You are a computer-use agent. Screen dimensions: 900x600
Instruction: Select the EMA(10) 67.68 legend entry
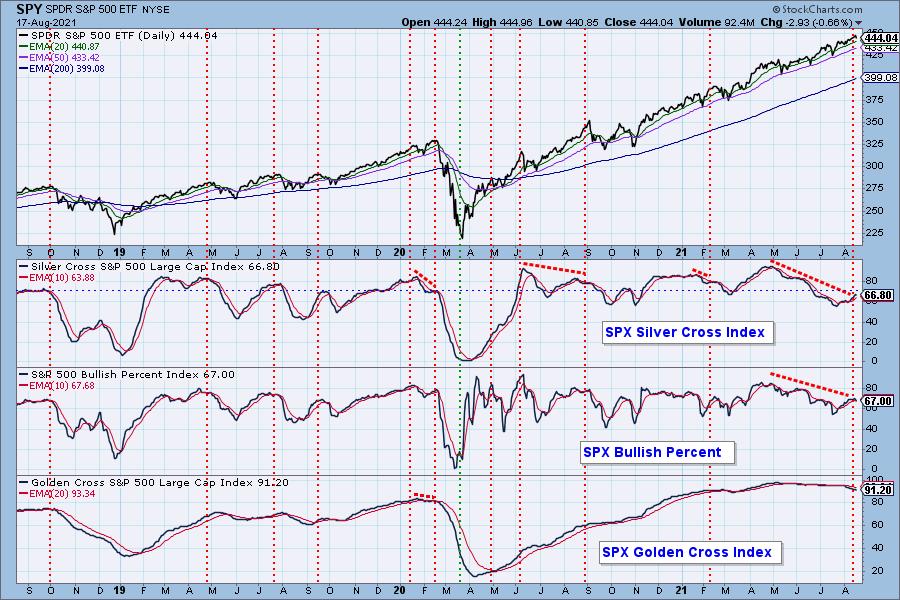[x=57, y=385]
